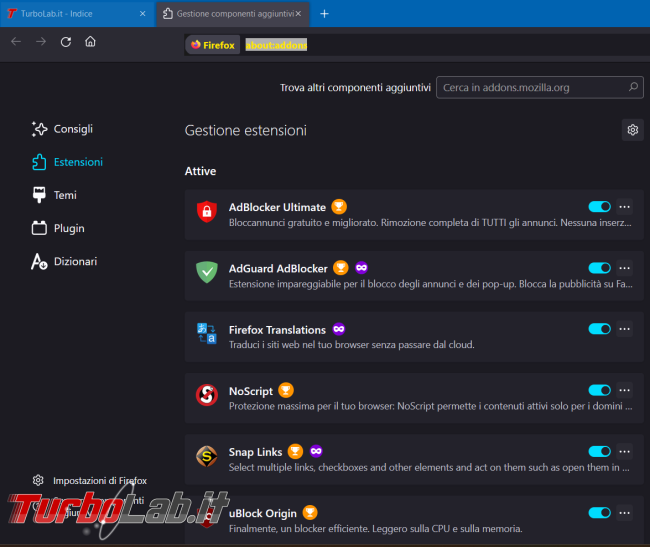Open Impostazioni di Firefox
Image resolution: width=650 pixels, height=547 pixels.
click(90, 481)
